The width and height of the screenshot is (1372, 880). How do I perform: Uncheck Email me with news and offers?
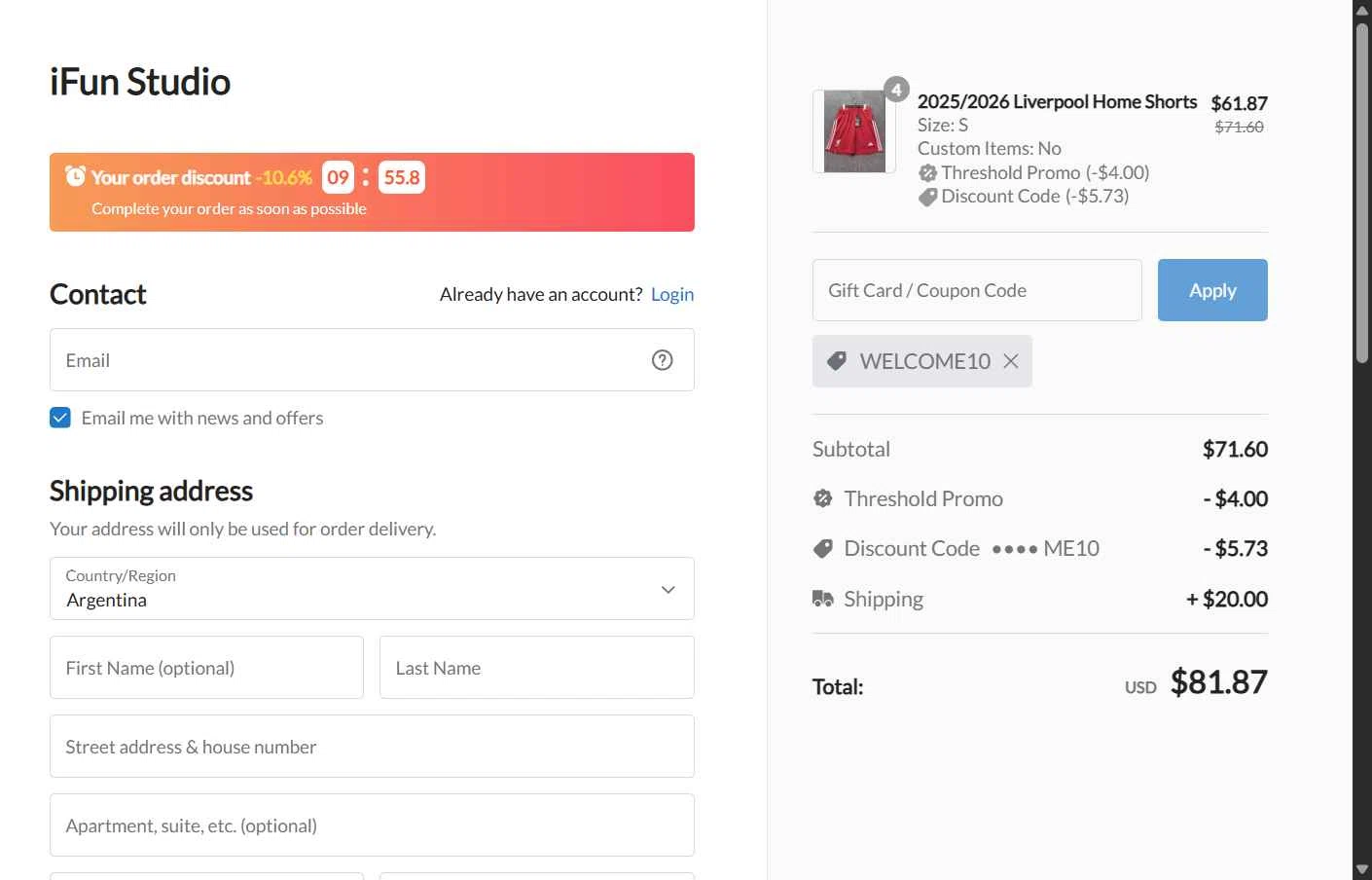point(60,418)
